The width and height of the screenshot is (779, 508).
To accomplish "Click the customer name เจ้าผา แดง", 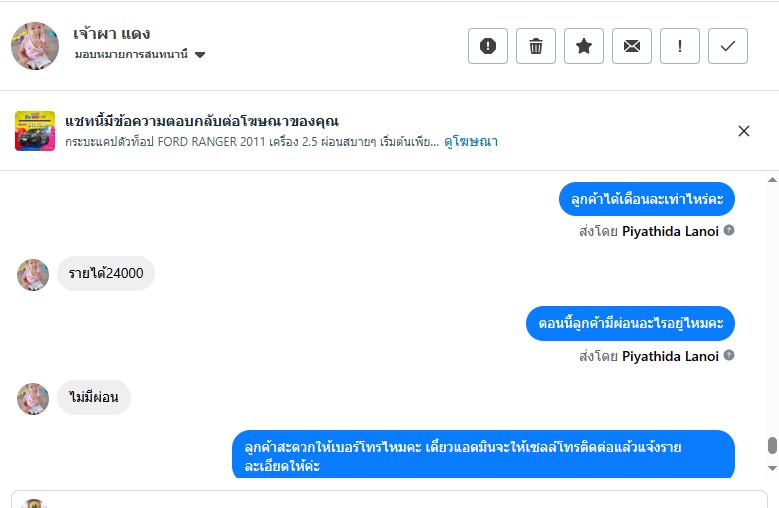I will point(112,33).
